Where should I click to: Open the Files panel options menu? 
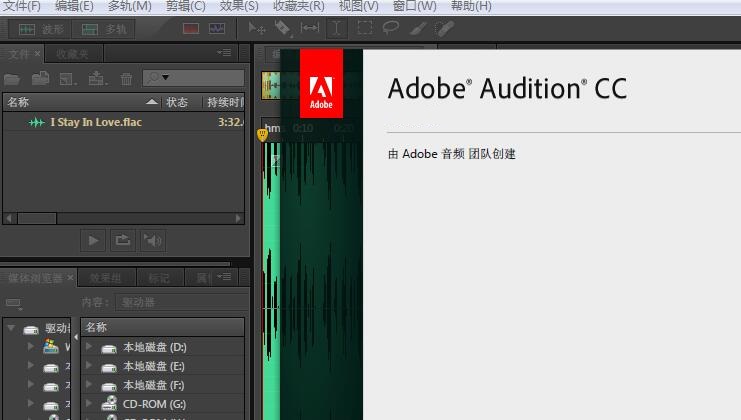point(224,52)
